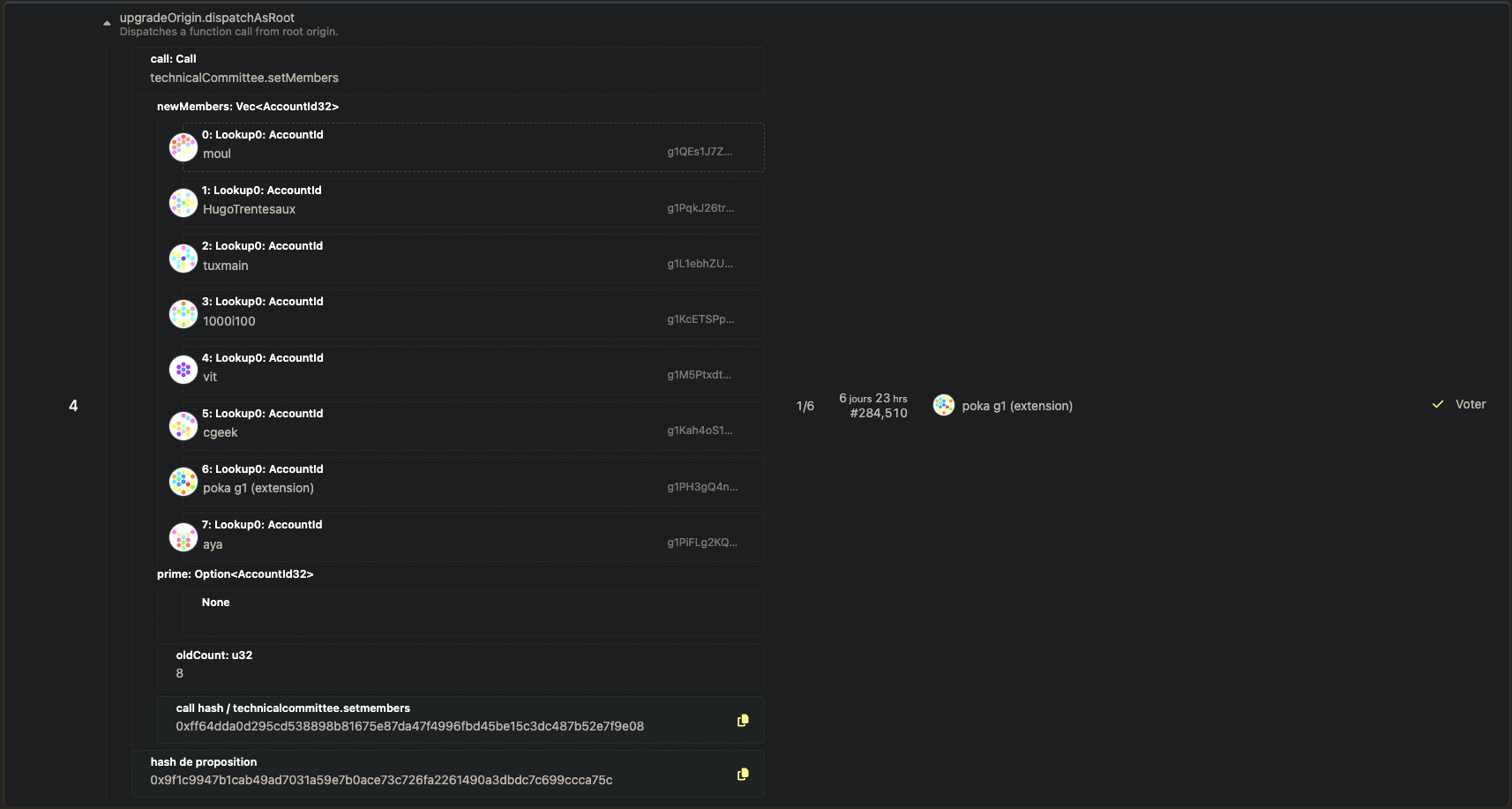Open the poka g1 (extension) proposer name
The width and height of the screenshot is (1512, 809).
tap(1017, 406)
